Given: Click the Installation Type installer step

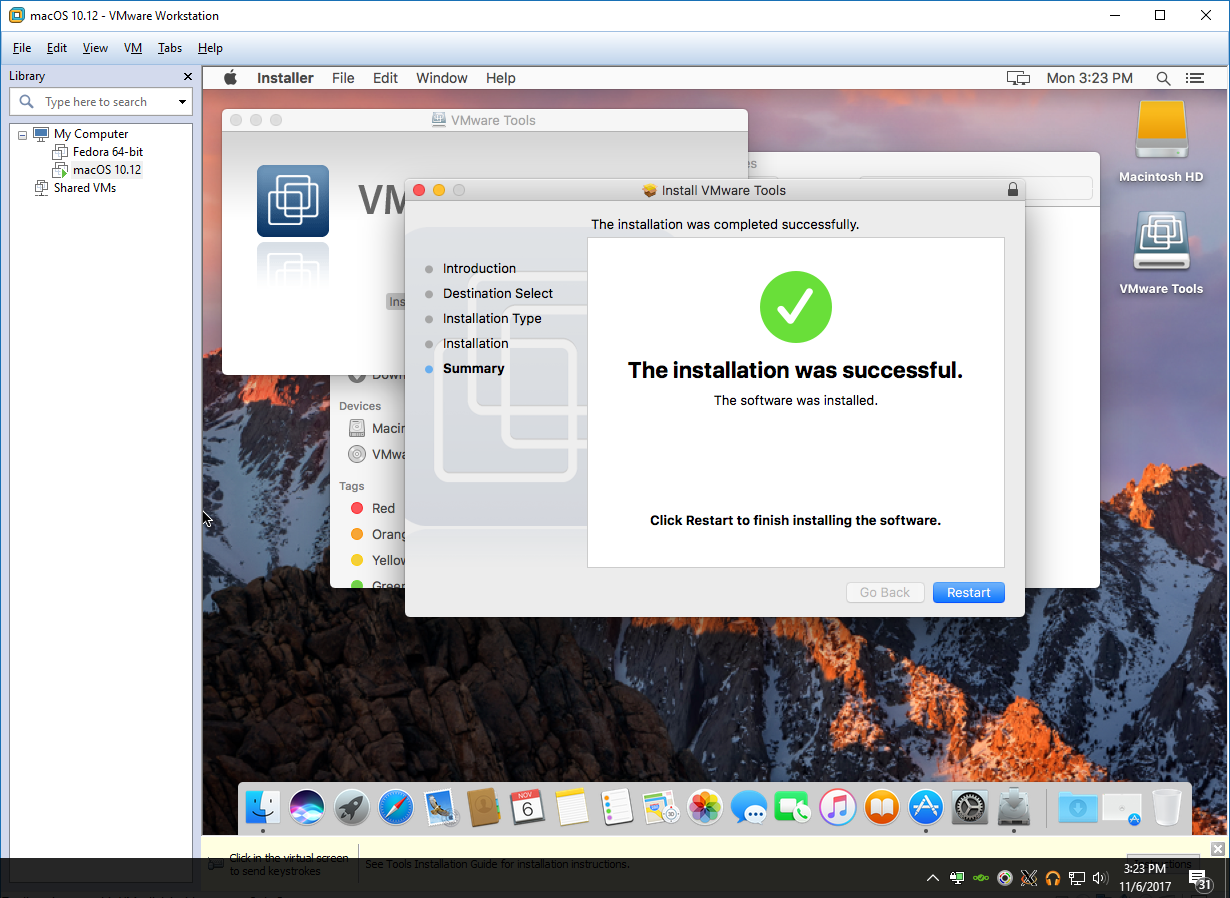Looking at the screenshot, I should (x=492, y=318).
